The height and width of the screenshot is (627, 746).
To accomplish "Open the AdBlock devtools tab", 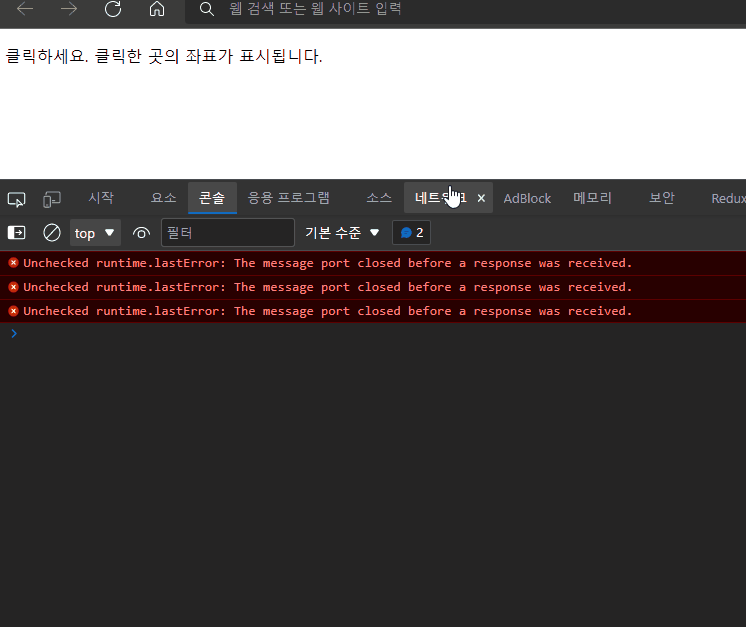I will 527,198.
